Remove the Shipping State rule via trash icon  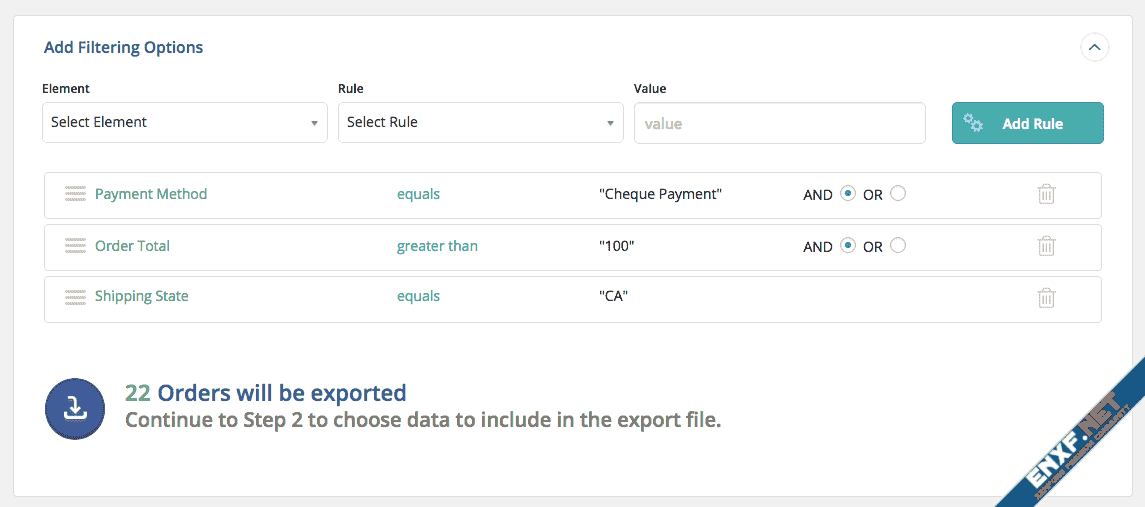[1046, 297]
